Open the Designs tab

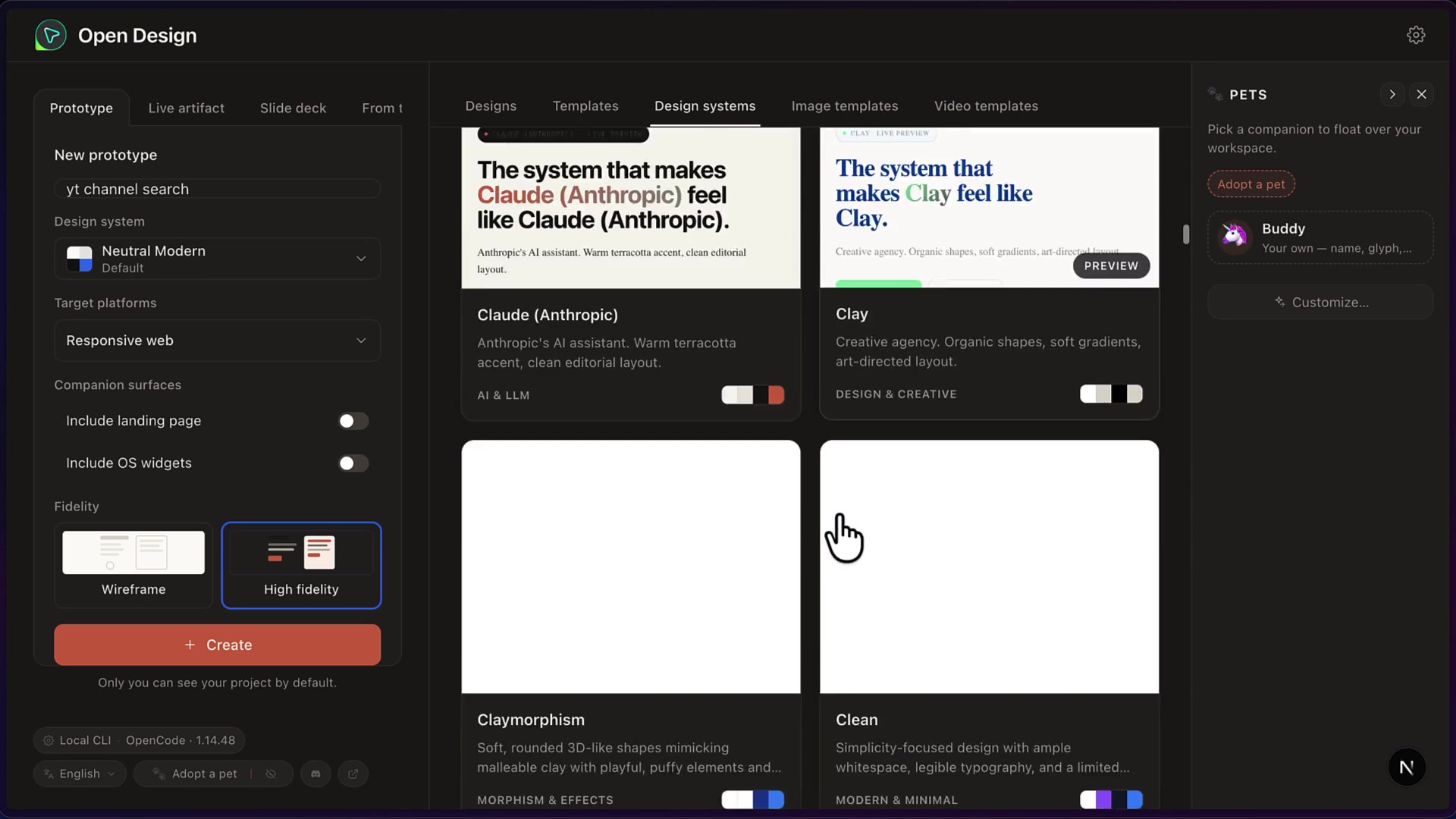pos(491,106)
